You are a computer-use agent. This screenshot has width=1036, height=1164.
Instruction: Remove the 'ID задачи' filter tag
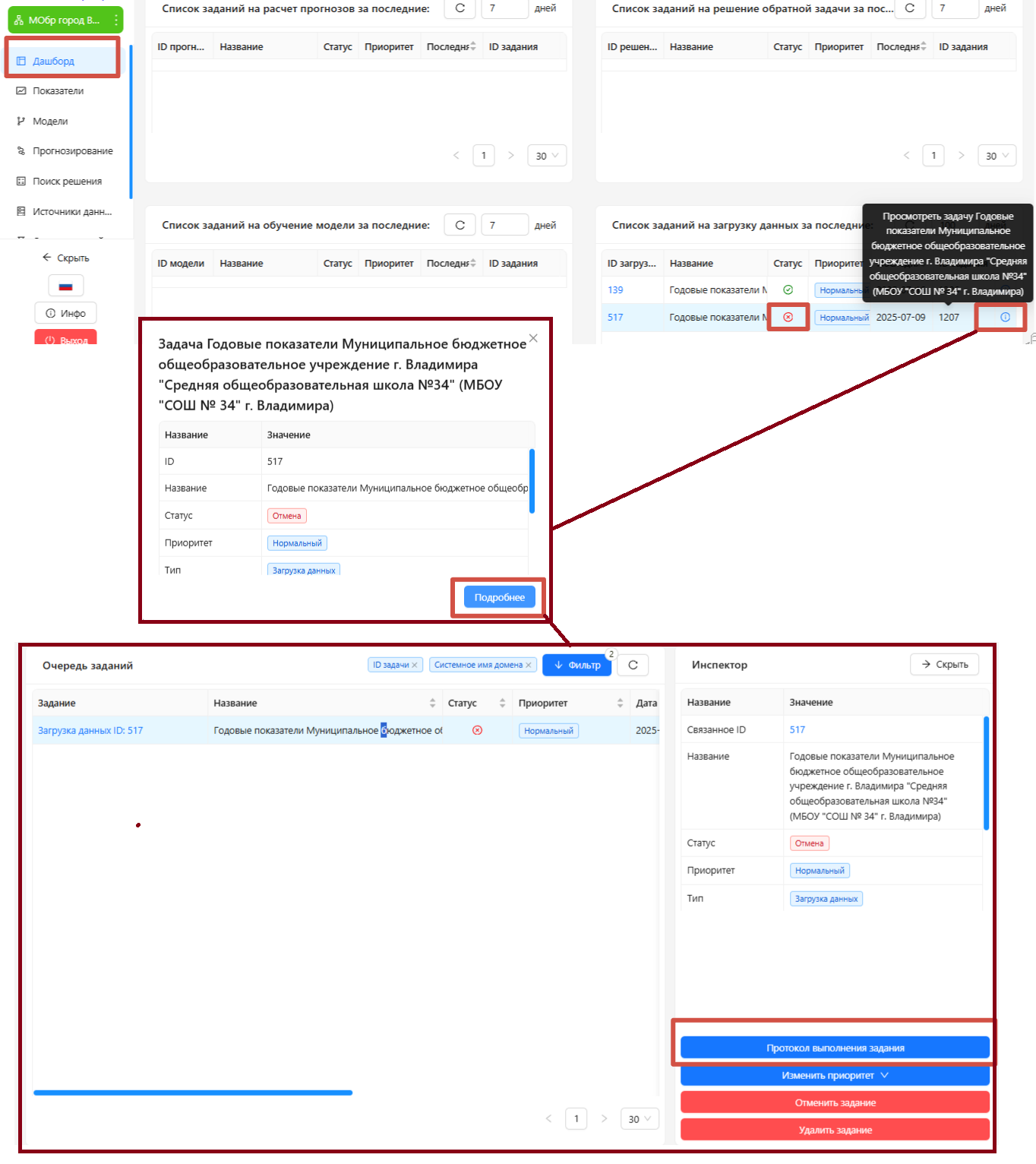(415, 666)
